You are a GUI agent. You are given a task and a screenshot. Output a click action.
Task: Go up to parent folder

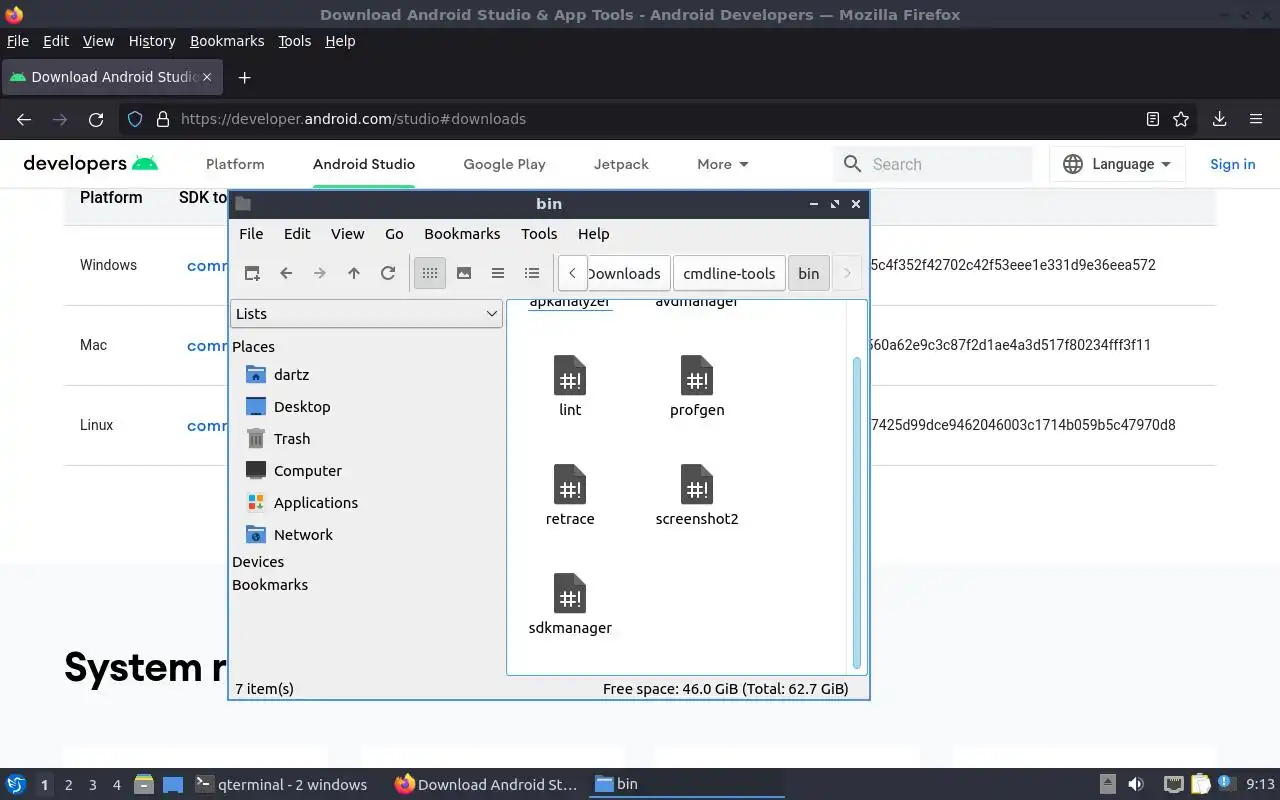pyautogui.click(x=354, y=273)
